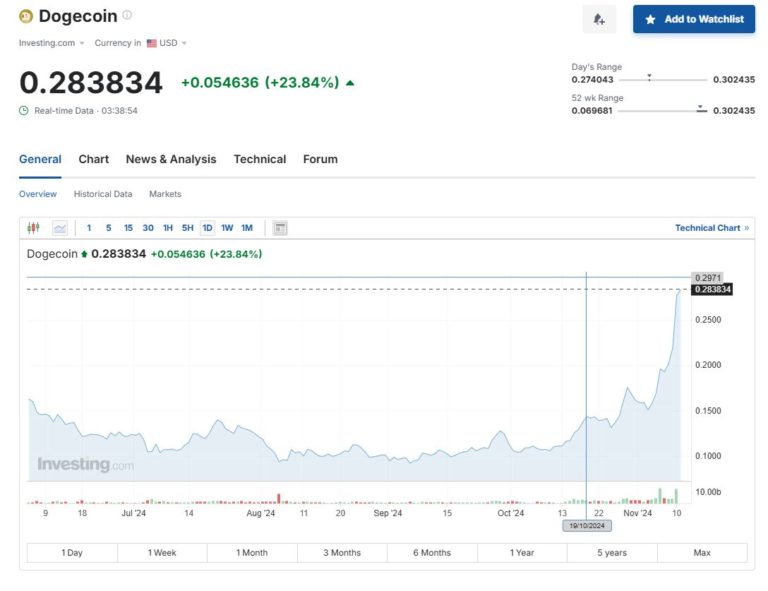Select the candlestick chart type icon
The width and height of the screenshot is (768, 591).
tap(33, 228)
